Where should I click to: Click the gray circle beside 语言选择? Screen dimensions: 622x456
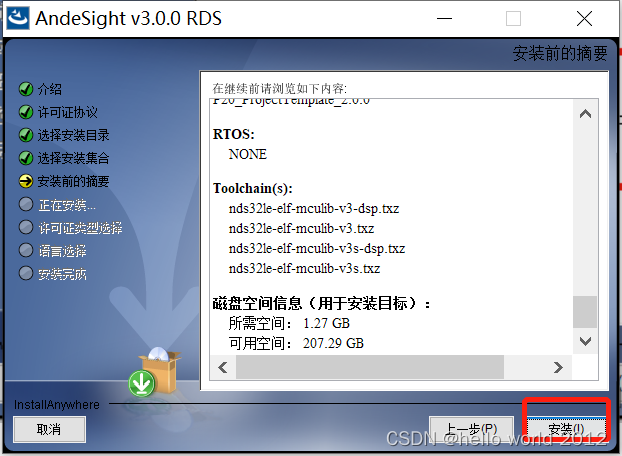pos(26,251)
